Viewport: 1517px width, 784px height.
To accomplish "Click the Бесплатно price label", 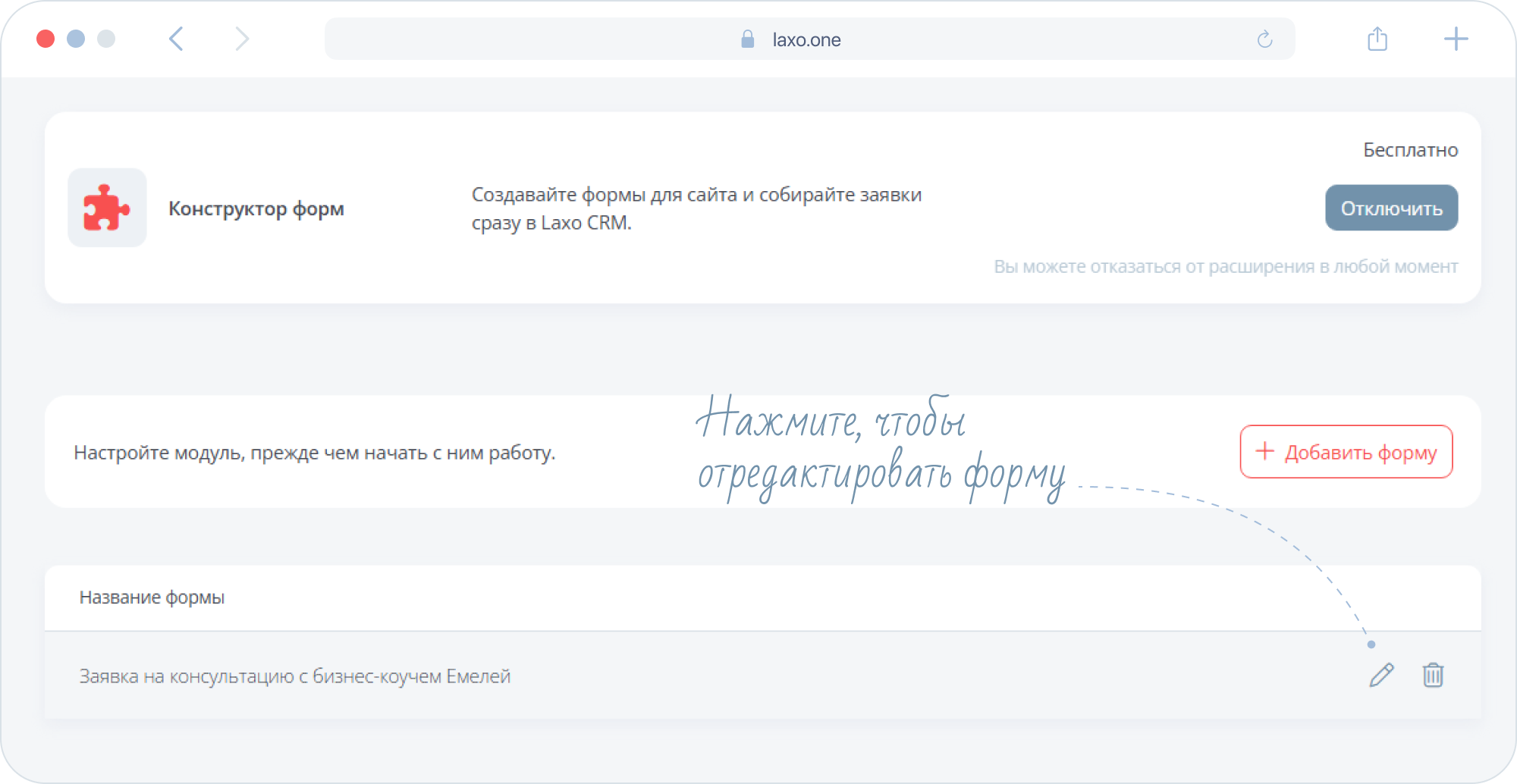I will click(1410, 150).
